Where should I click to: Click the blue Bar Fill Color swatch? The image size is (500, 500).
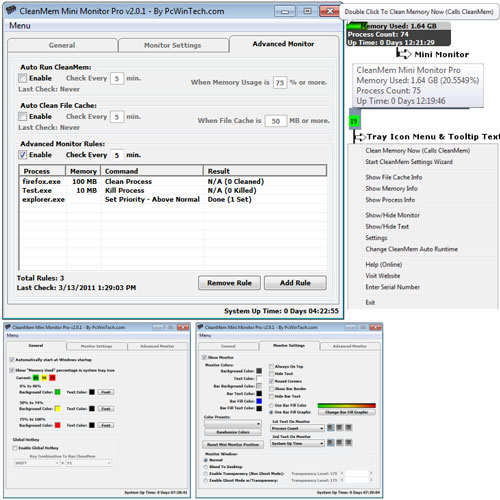[259, 401]
